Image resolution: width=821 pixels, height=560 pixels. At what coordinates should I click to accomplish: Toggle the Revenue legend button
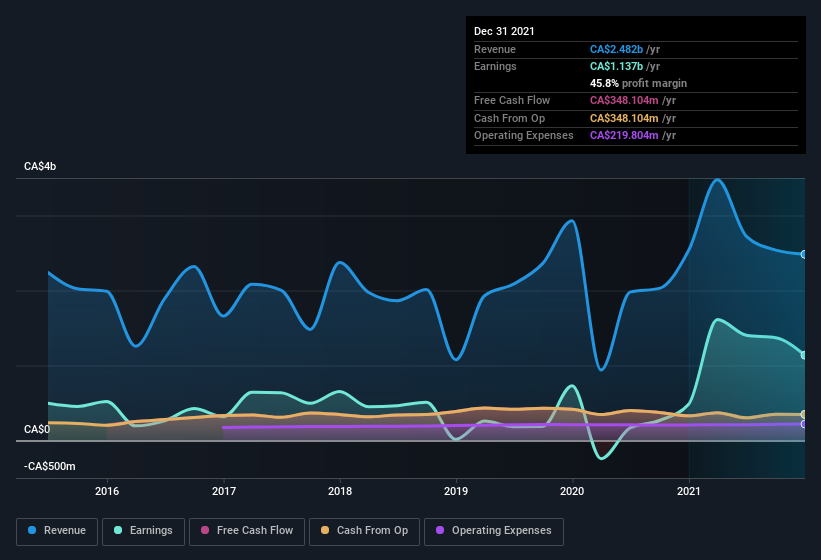point(57,531)
